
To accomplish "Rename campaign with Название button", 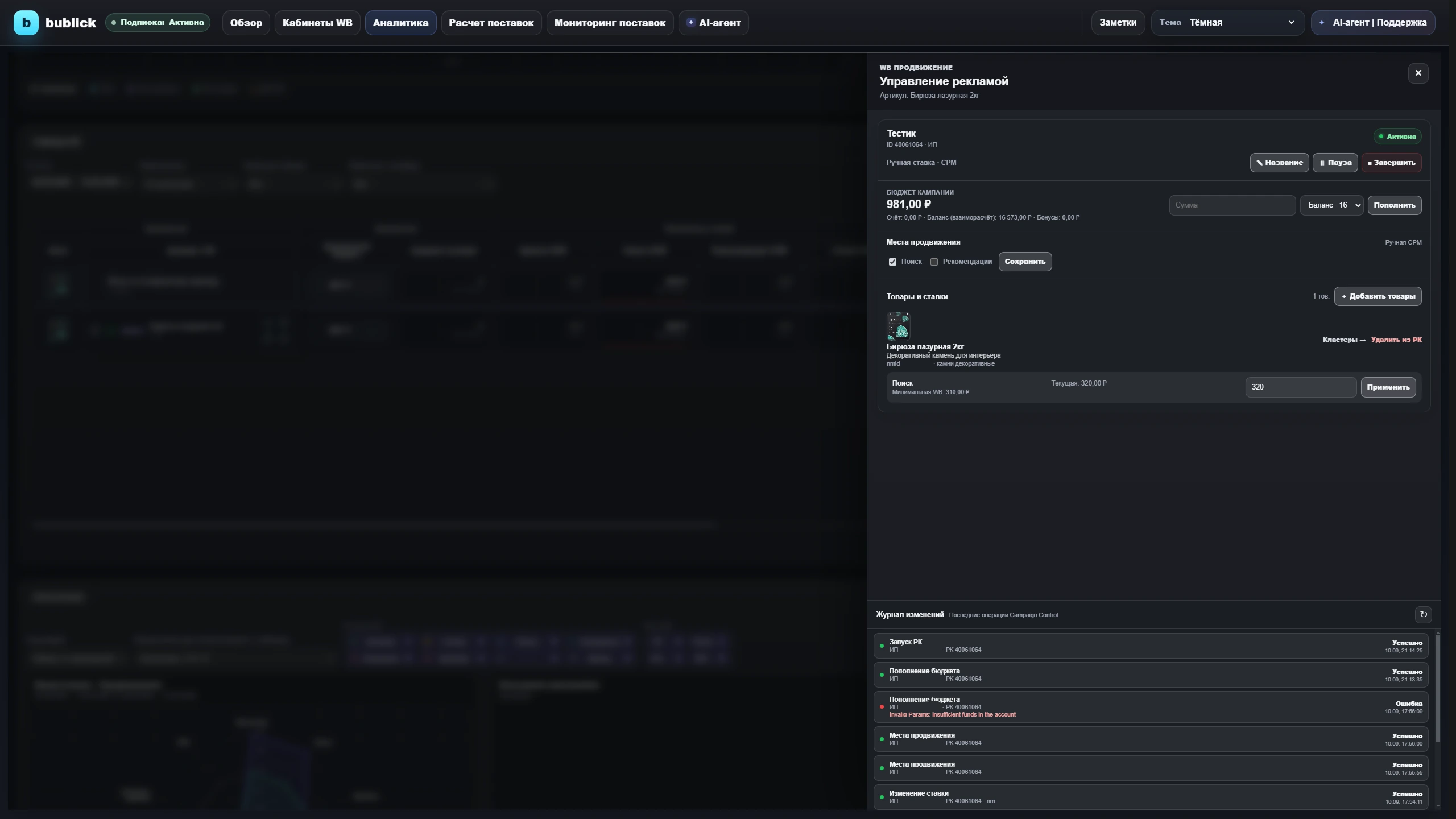I will pyautogui.click(x=1279, y=163).
